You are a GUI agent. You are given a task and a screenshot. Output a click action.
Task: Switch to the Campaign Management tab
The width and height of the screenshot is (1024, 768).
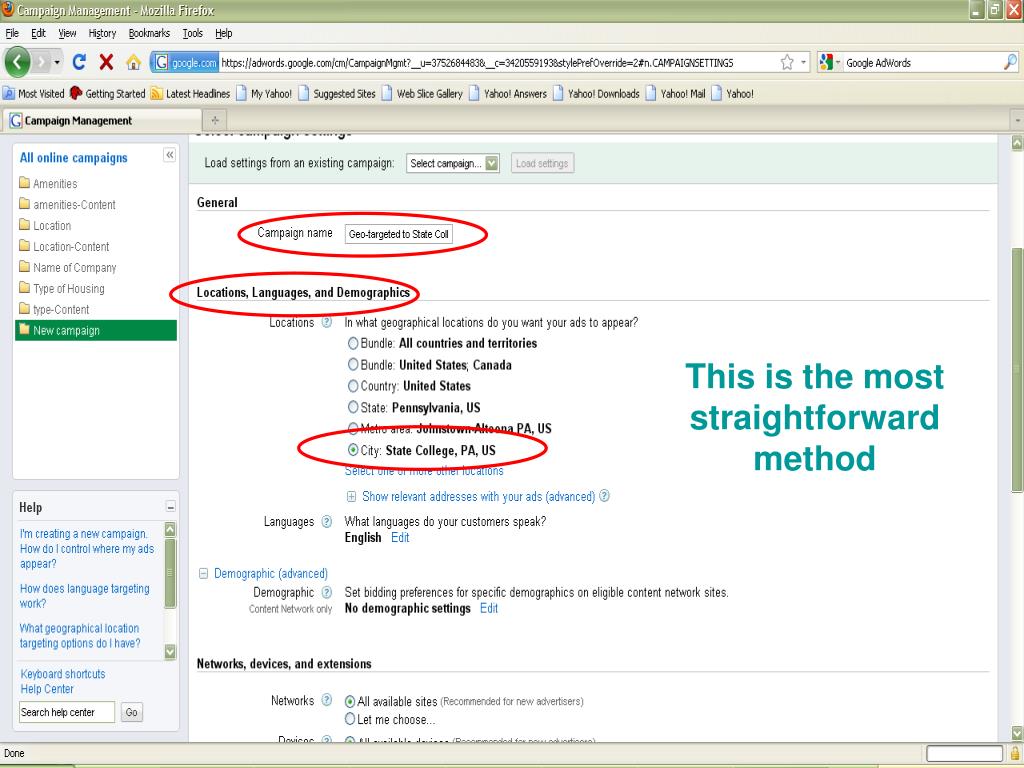(x=102, y=120)
